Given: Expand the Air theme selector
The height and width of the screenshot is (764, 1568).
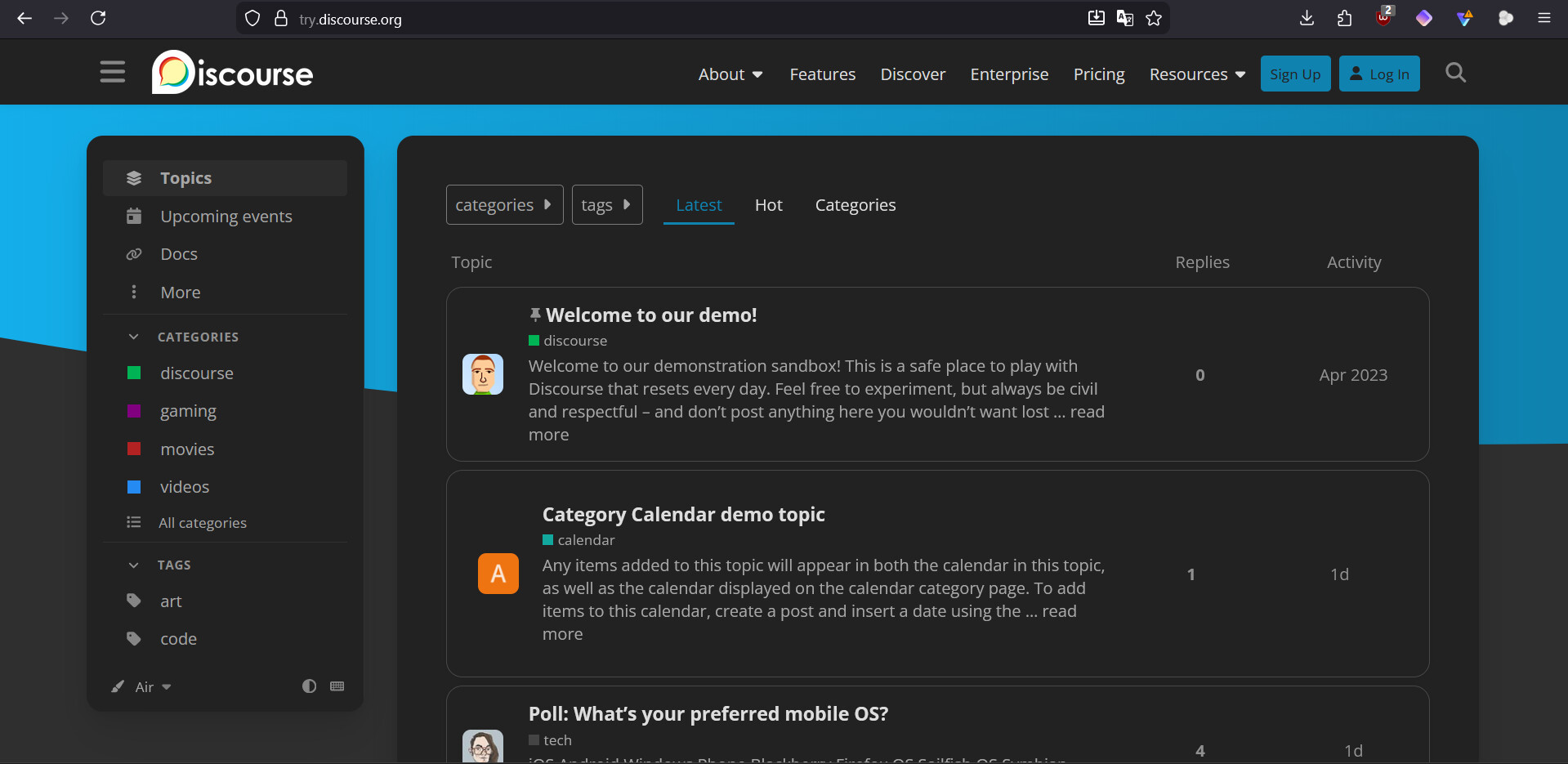Looking at the screenshot, I should click(x=152, y=687).
